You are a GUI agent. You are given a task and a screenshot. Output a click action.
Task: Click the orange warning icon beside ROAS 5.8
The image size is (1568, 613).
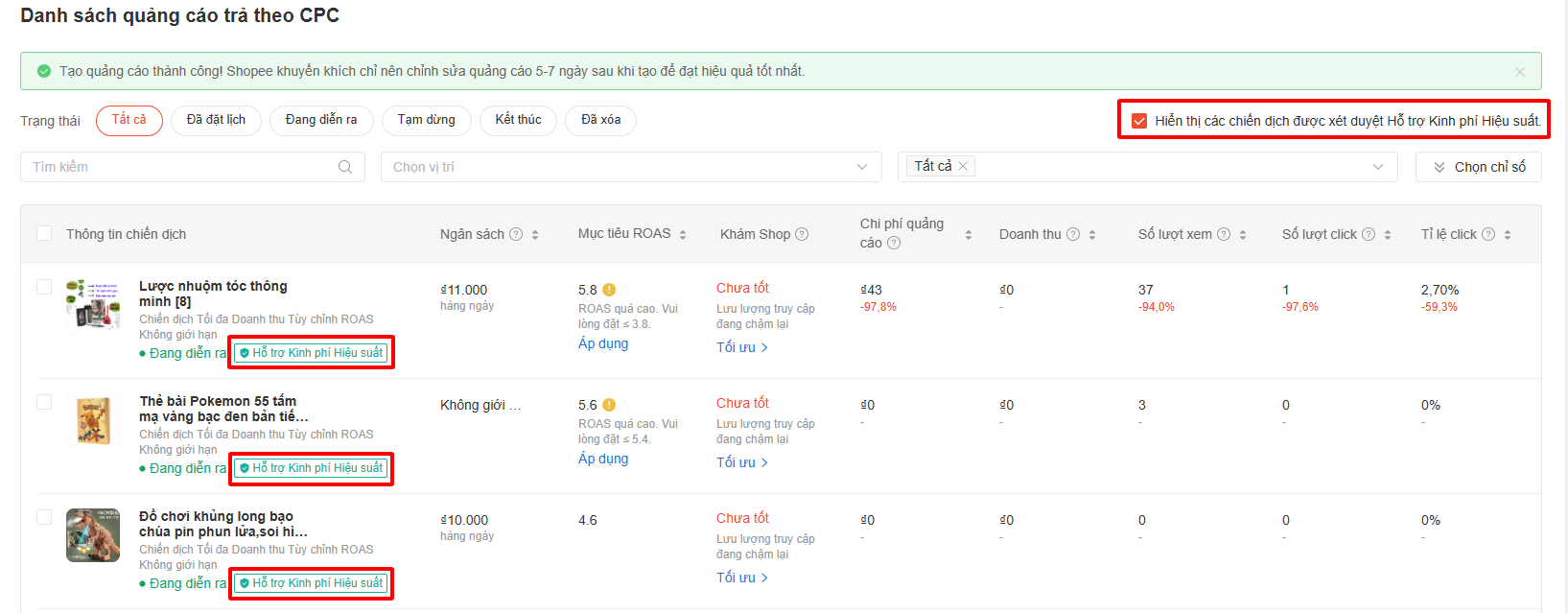click(609, 290)
